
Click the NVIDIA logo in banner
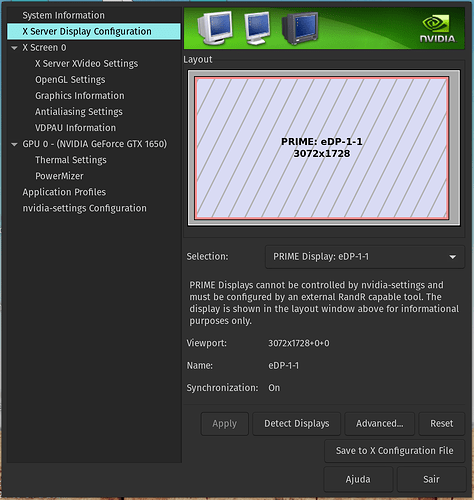[437, 29]
